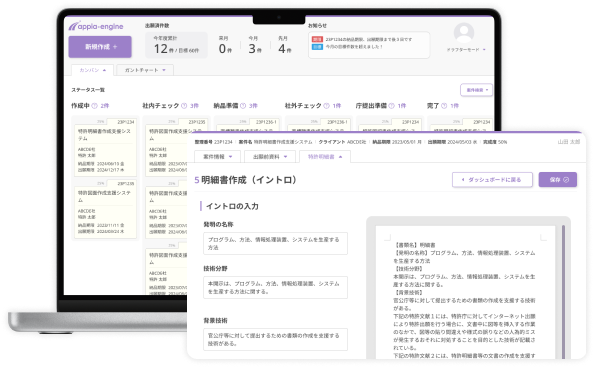Screen dimensions: 594x367
Task: Click 山田 太郎 user name in detail panel
Action: 569,142
